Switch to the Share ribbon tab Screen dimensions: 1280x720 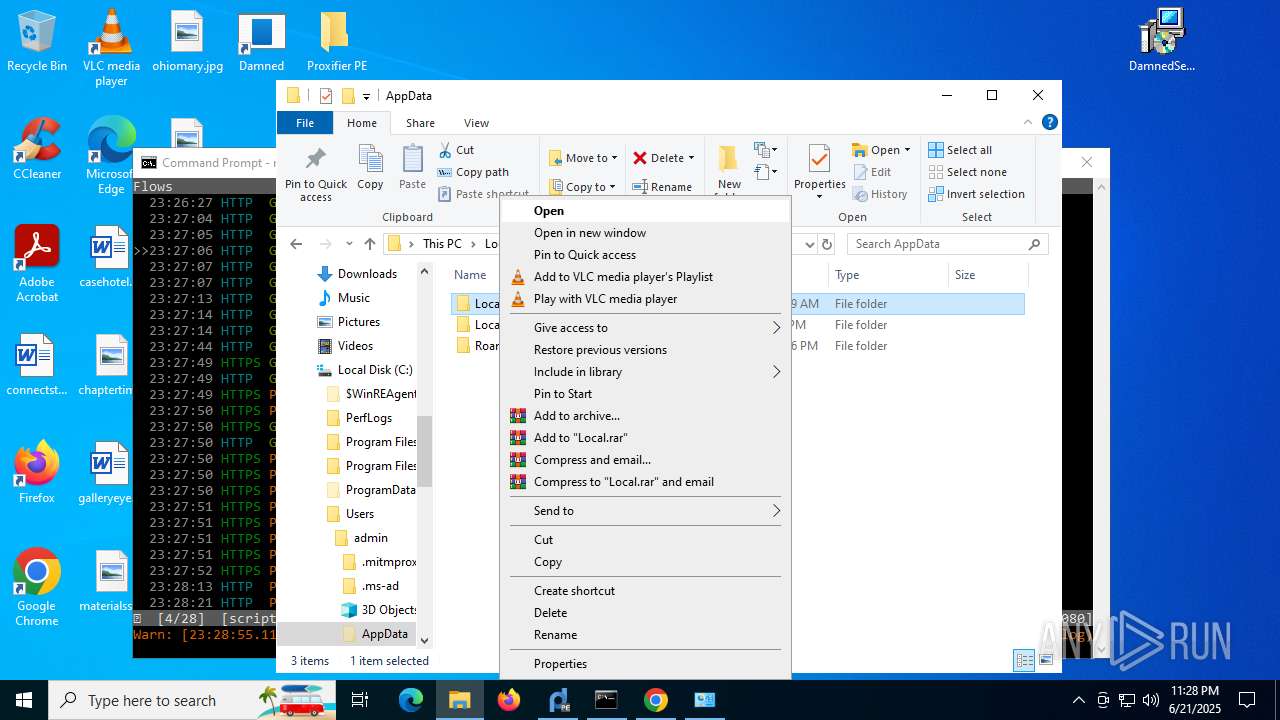(x=420, y=123)
